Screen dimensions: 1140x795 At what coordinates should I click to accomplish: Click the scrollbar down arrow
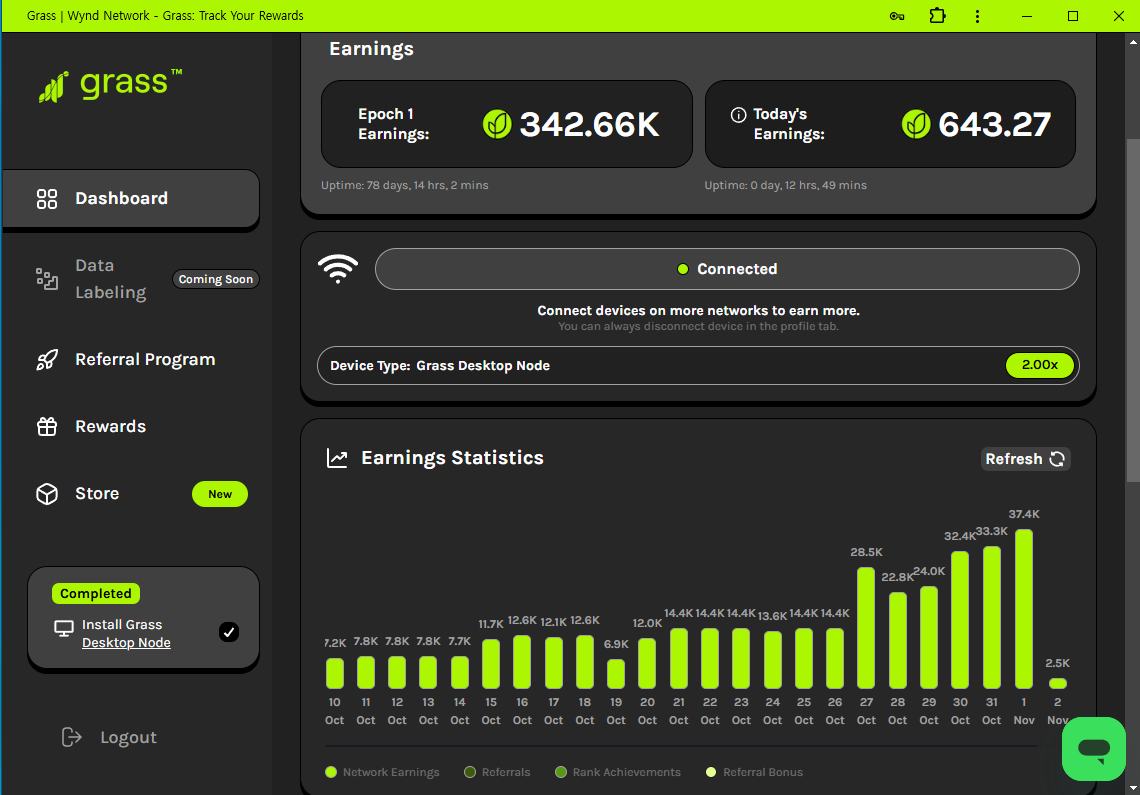(x=1133, y=788)
